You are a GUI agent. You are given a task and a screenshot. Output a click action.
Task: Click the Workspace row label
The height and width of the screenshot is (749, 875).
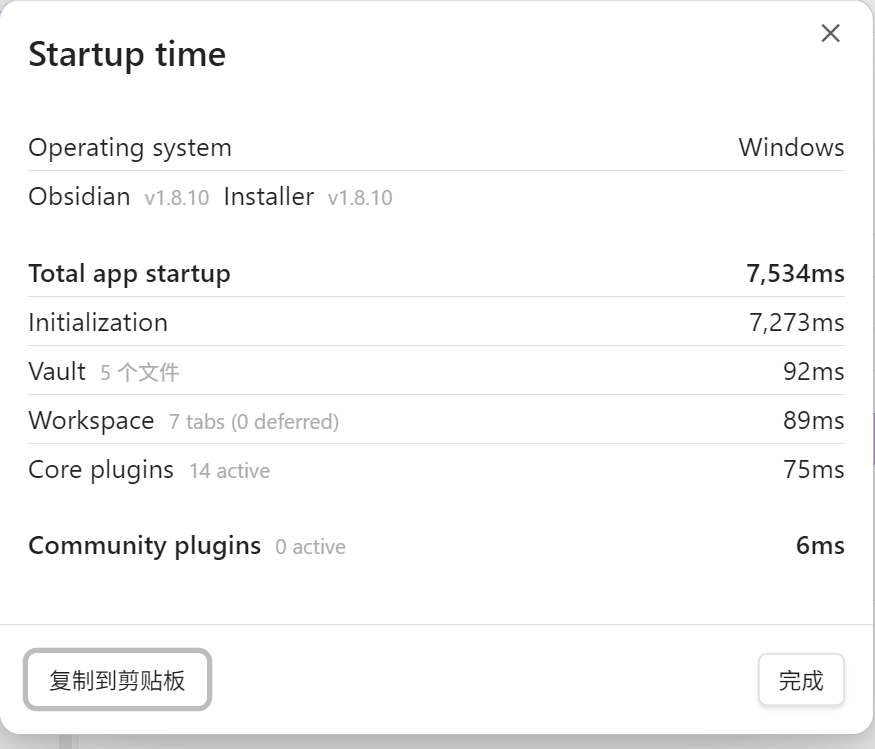pos(92,421)
